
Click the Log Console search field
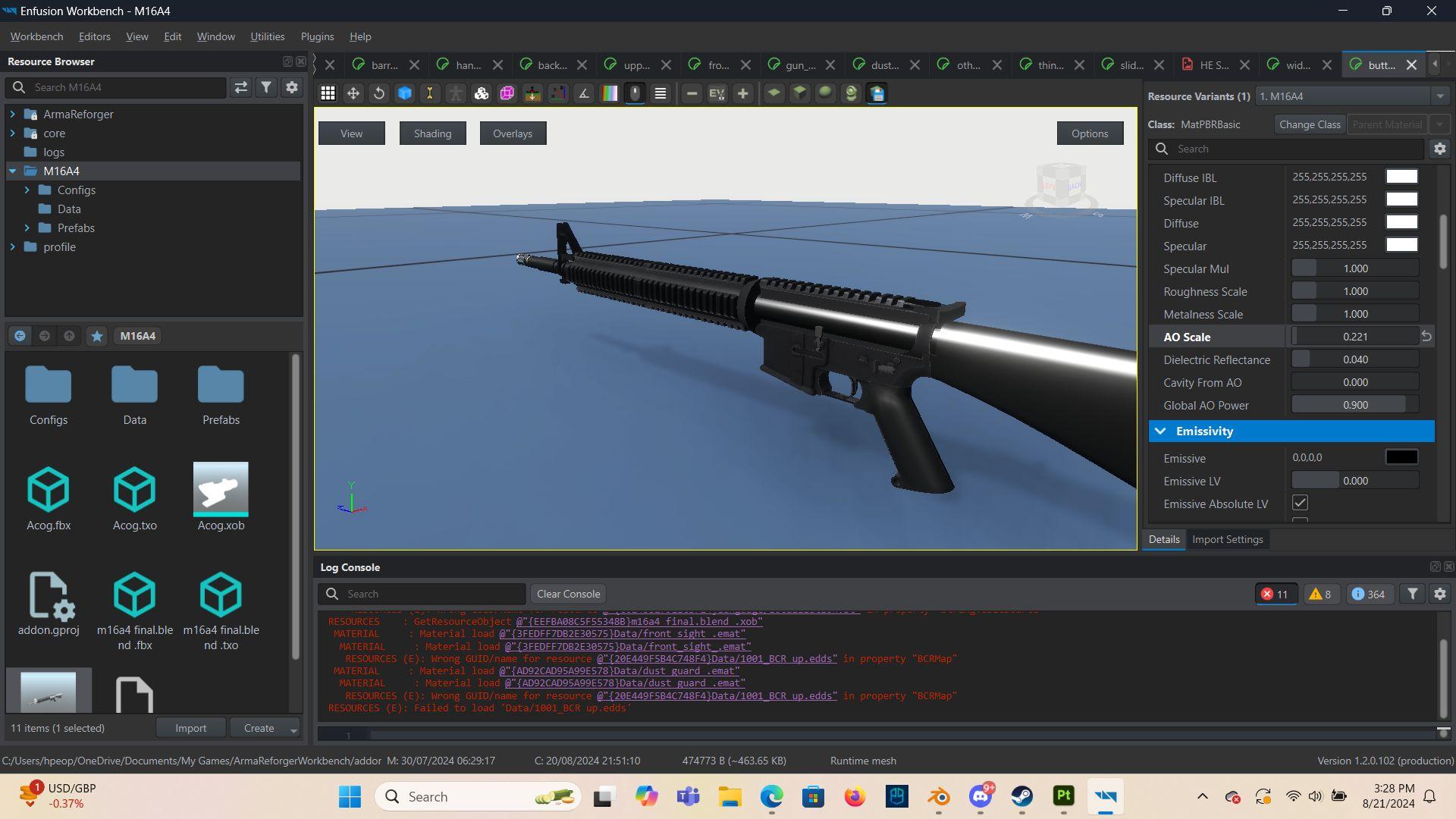[x=422, y=594]
